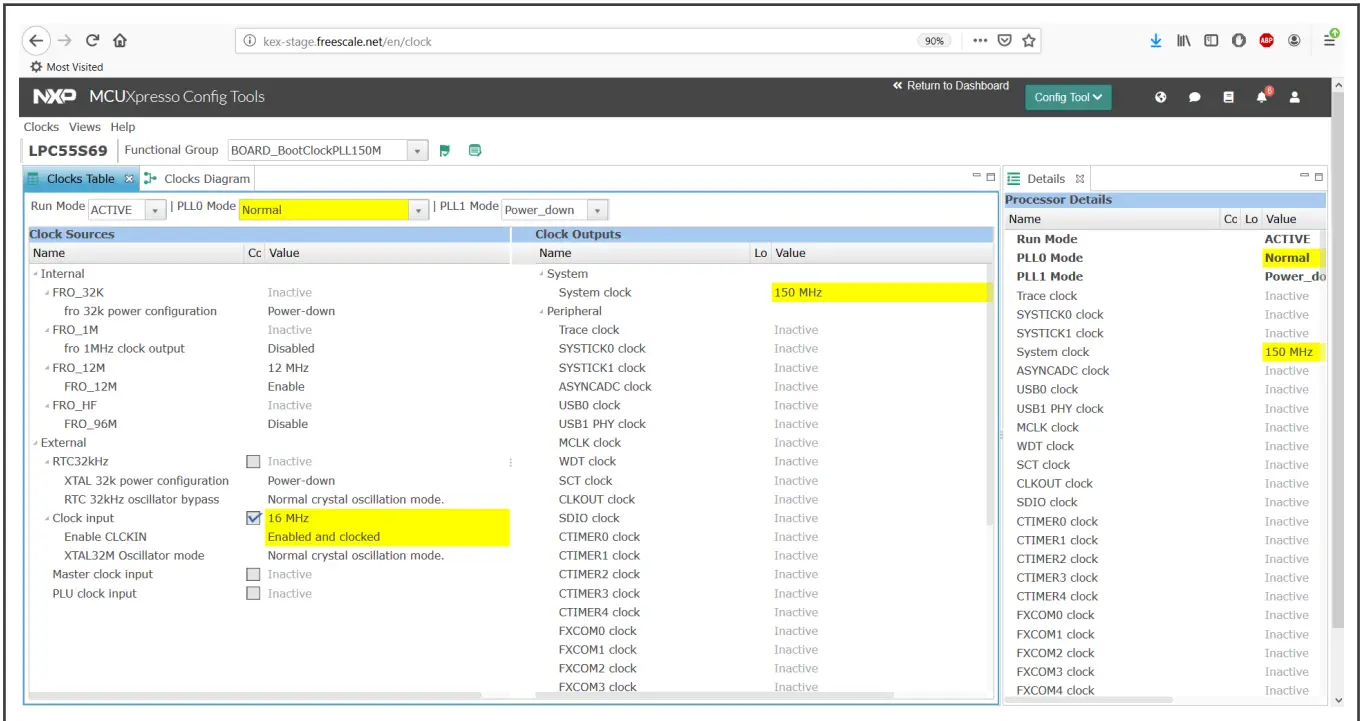Open the Config Tool green button
Screen dimensions: 1369x721
click(x=1068, y=98)
